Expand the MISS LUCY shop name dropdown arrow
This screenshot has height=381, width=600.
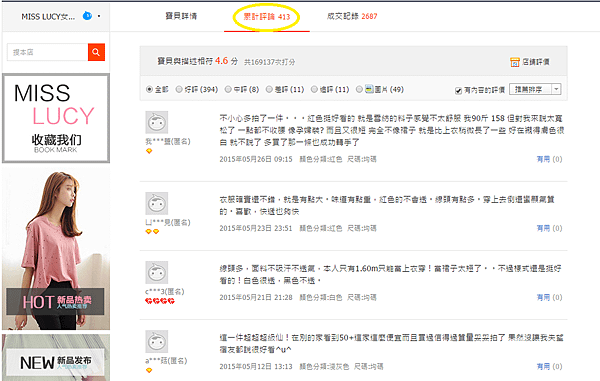pyautogui.click(x=99, y=16)
